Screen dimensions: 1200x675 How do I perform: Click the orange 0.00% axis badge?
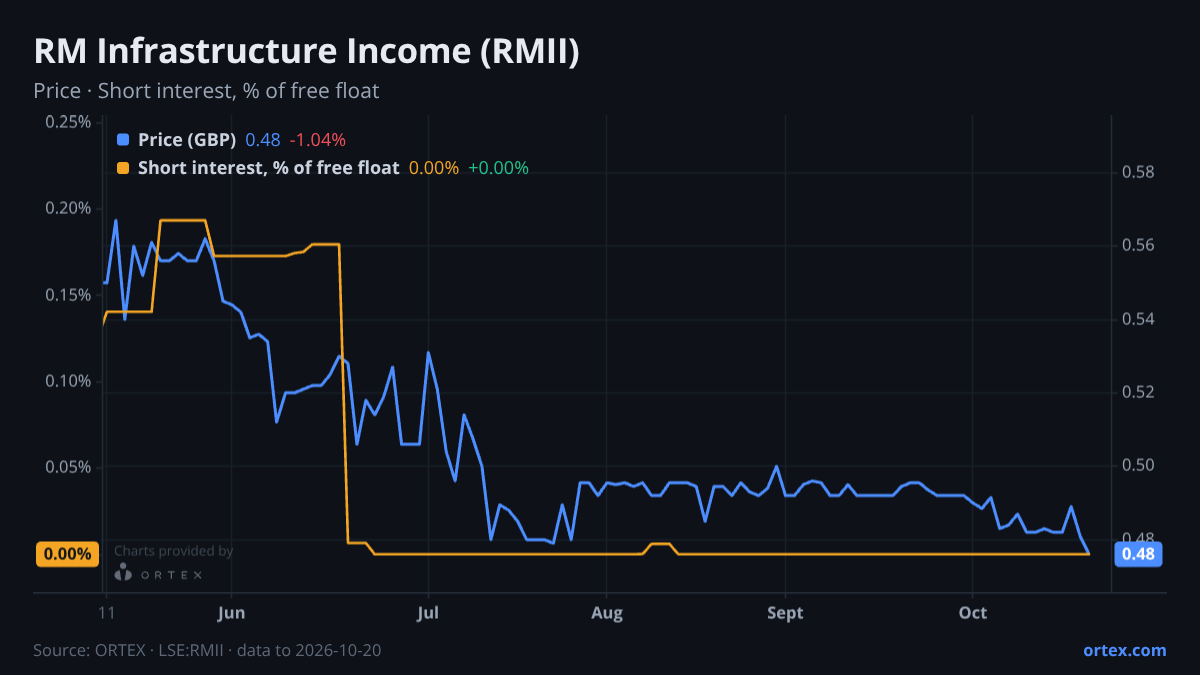click(x=68, y=554)
